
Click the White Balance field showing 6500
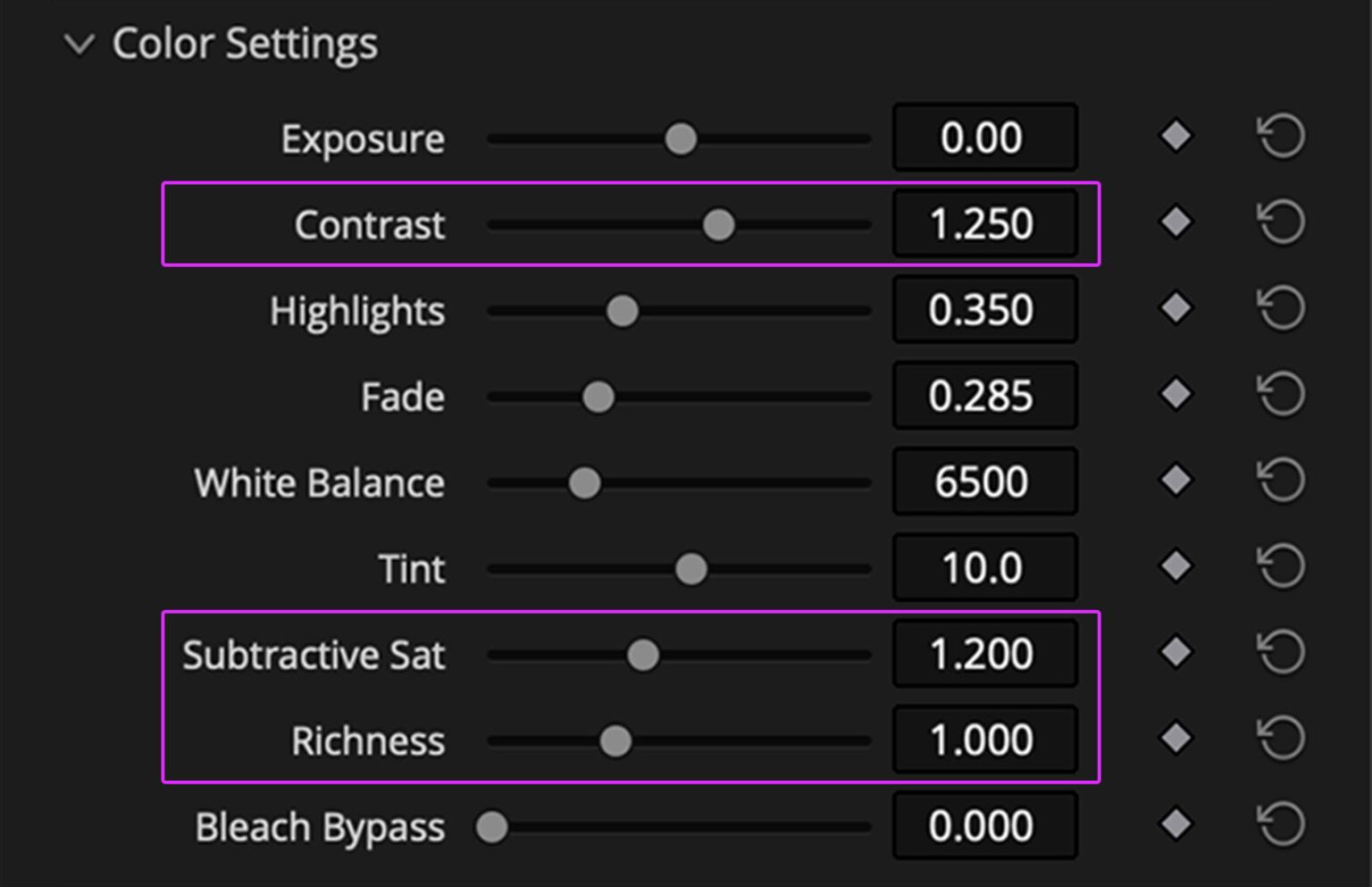984,481
